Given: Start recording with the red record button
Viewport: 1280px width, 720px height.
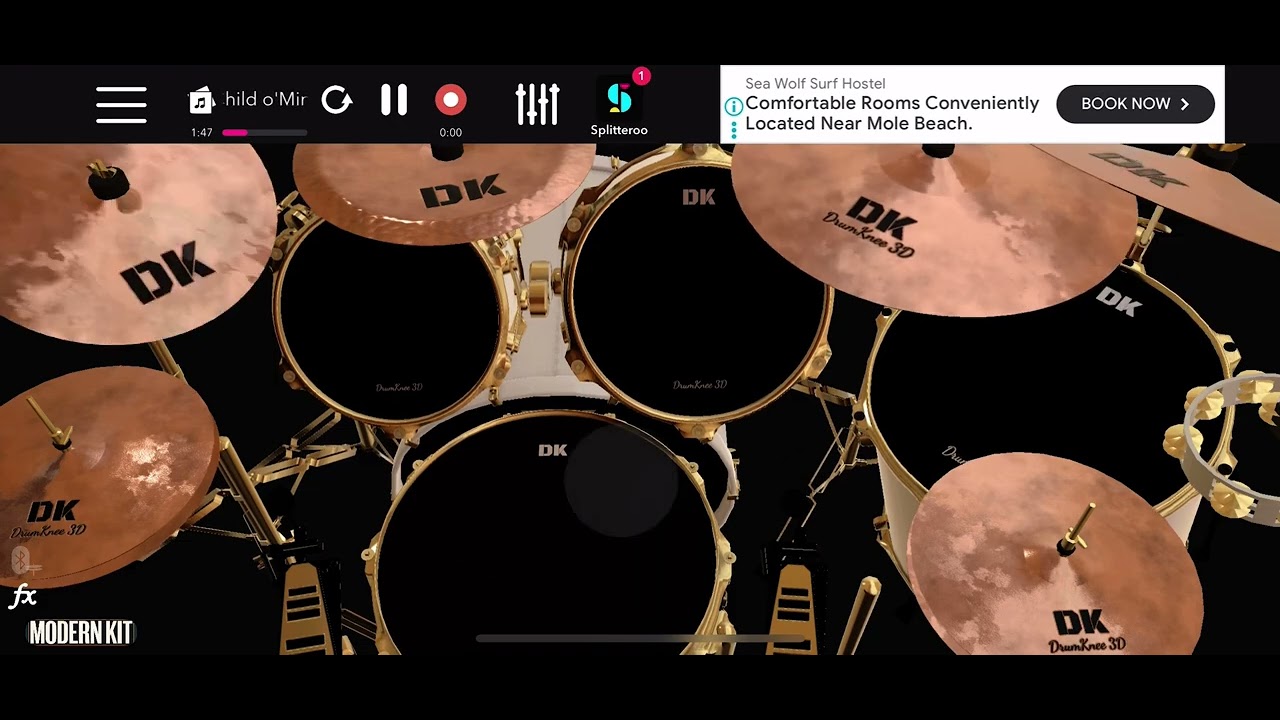Looking at the screenshot, I should (451, 100).
